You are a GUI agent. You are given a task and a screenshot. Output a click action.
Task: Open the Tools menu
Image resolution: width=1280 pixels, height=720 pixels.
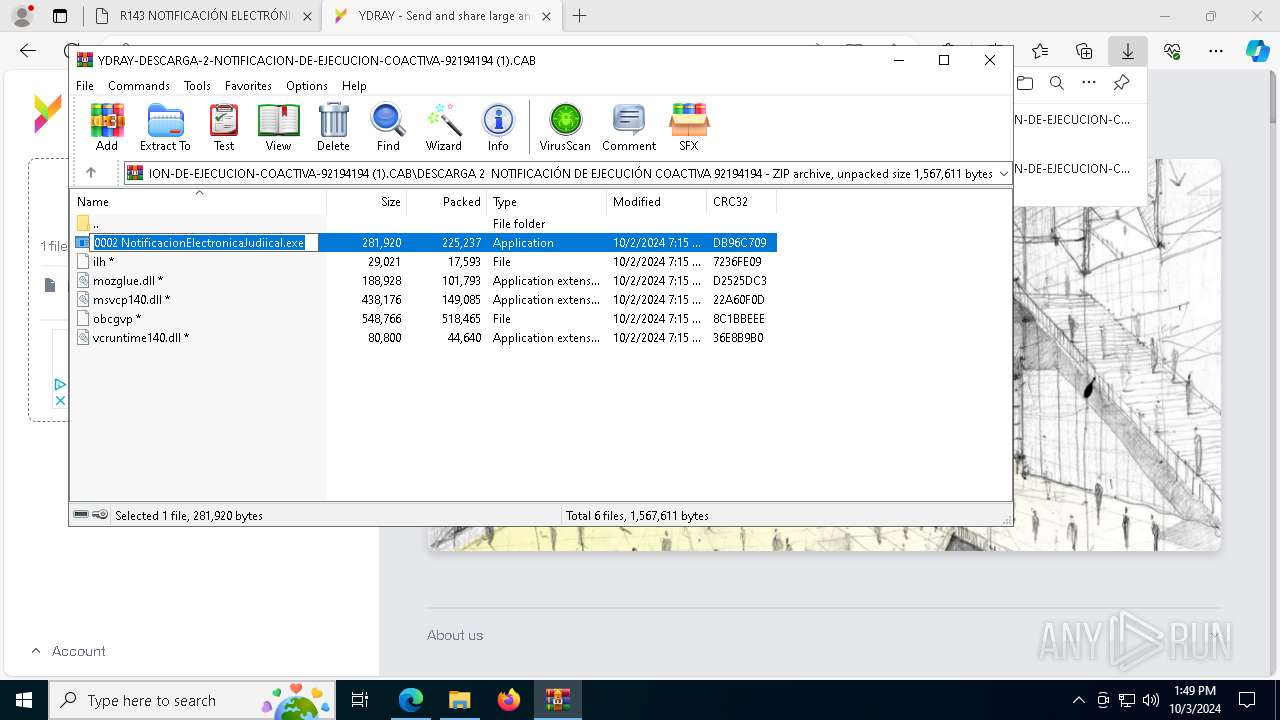197,86
